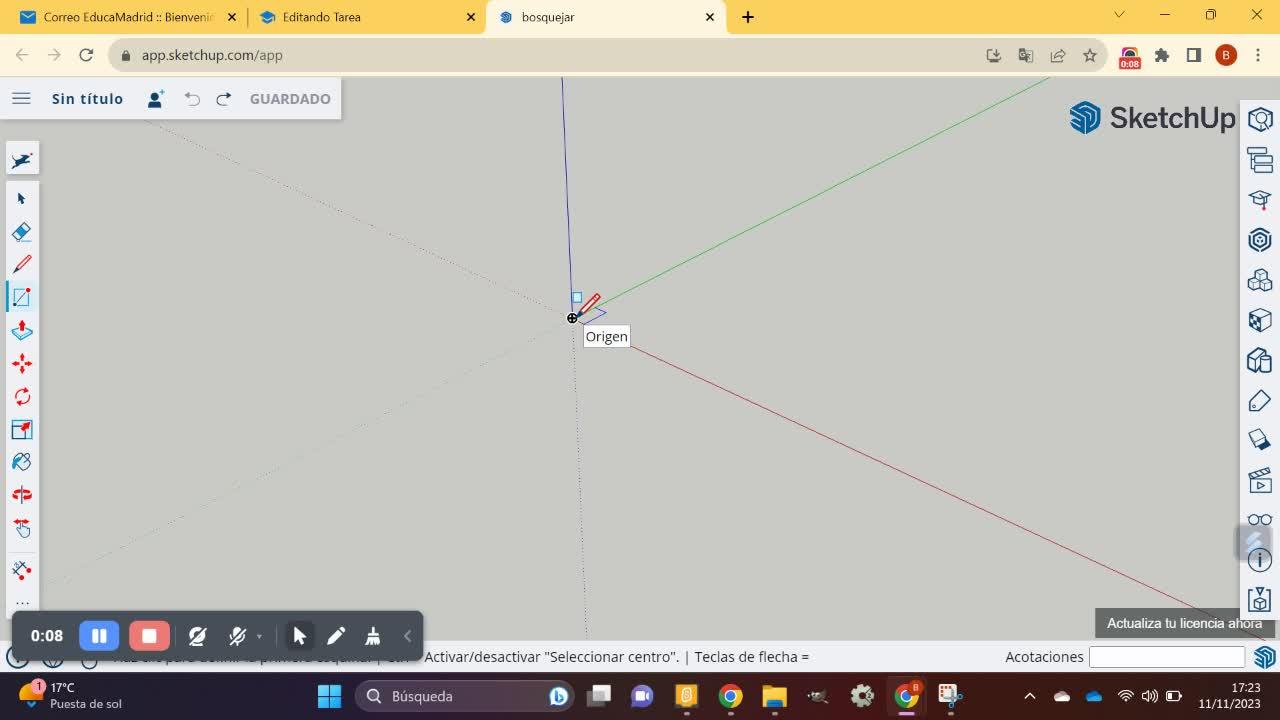Screen dimensions: 1280x720
Task: Select the Push/Pull tool
Action: point(22,330)
